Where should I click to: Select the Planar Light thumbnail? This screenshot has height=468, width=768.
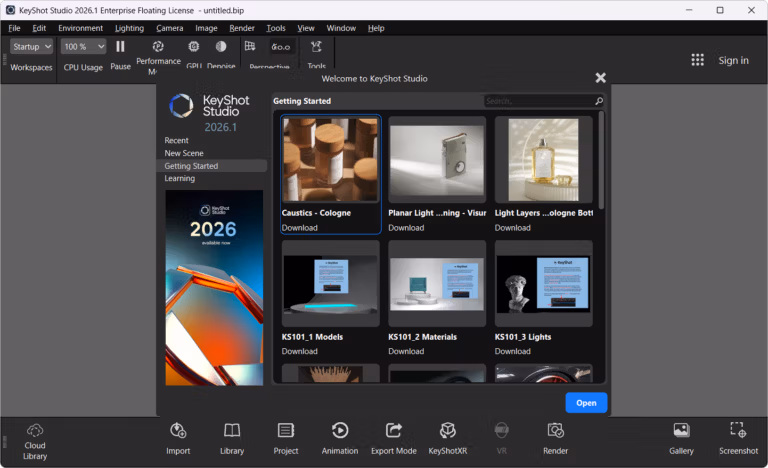click(437, 160)
